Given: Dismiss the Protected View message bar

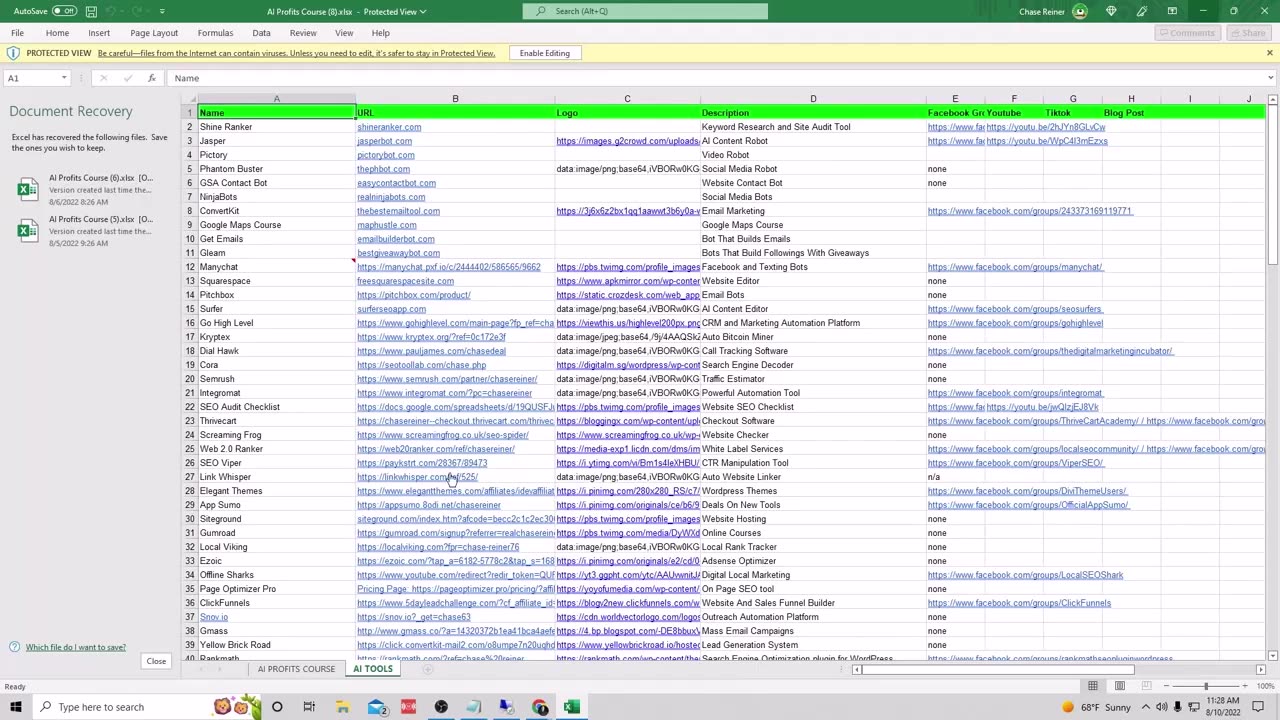Looking at the screenshot, I should tap(1269, 53).
